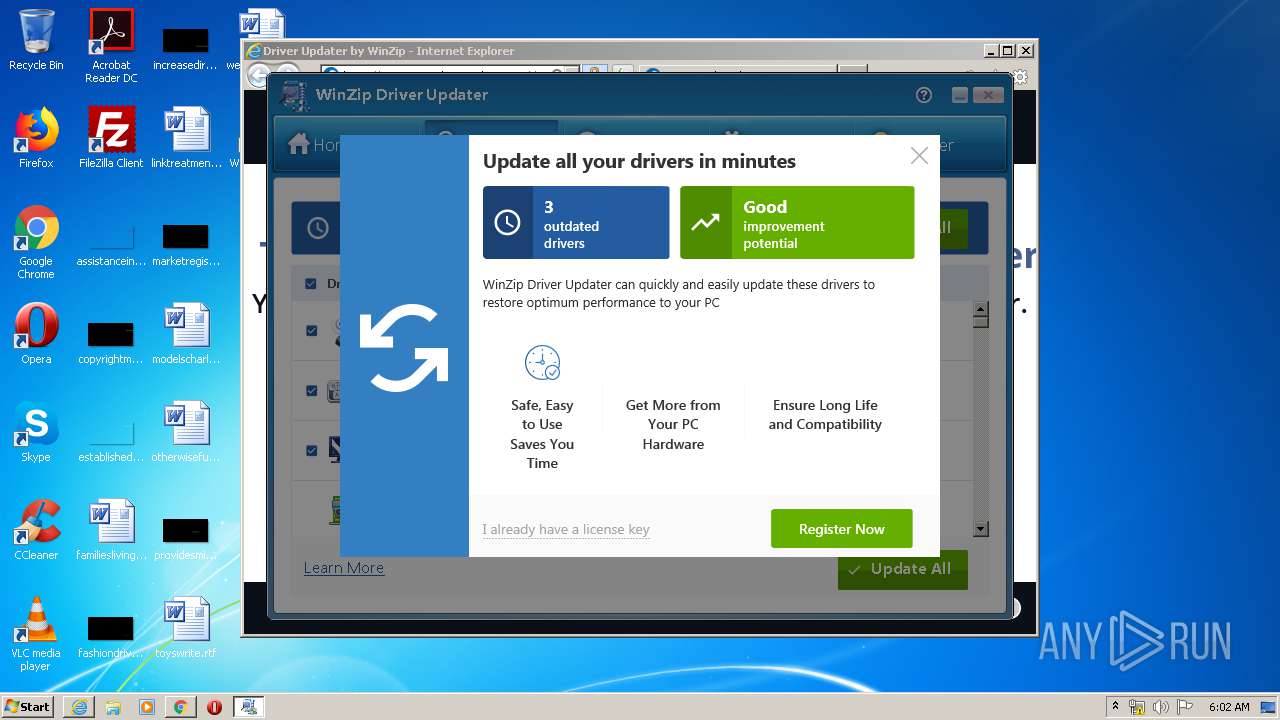Screen dimensions: 1280x720
Task: Click the WinZip Driver Updater logo icon
Action: click(293, 95)
